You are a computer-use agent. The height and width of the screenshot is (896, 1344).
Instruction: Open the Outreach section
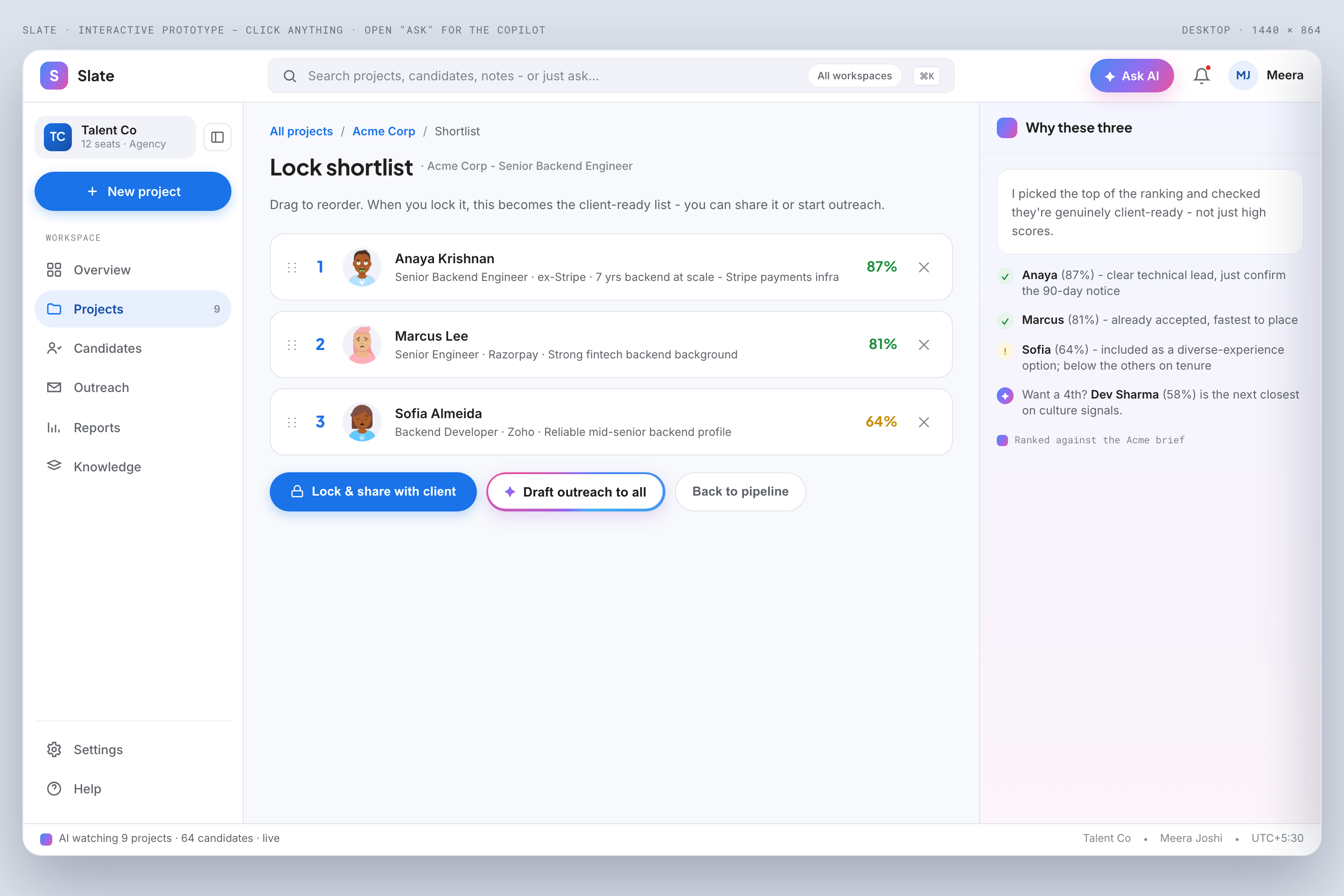(133, 387)
